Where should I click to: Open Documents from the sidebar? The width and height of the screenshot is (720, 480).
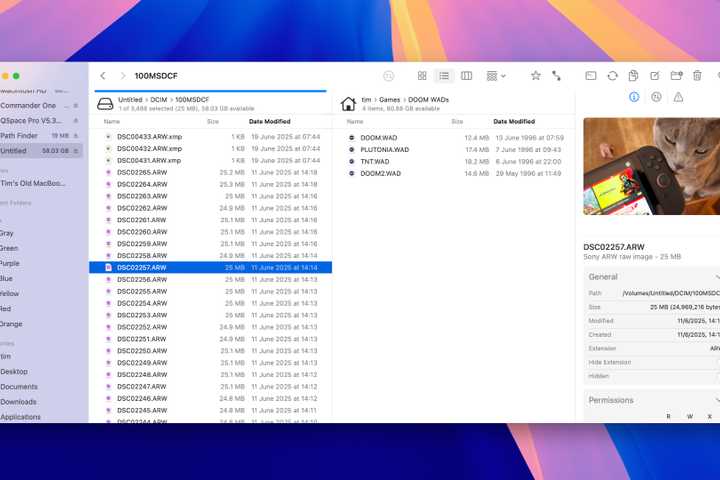[x=19, y=387]
